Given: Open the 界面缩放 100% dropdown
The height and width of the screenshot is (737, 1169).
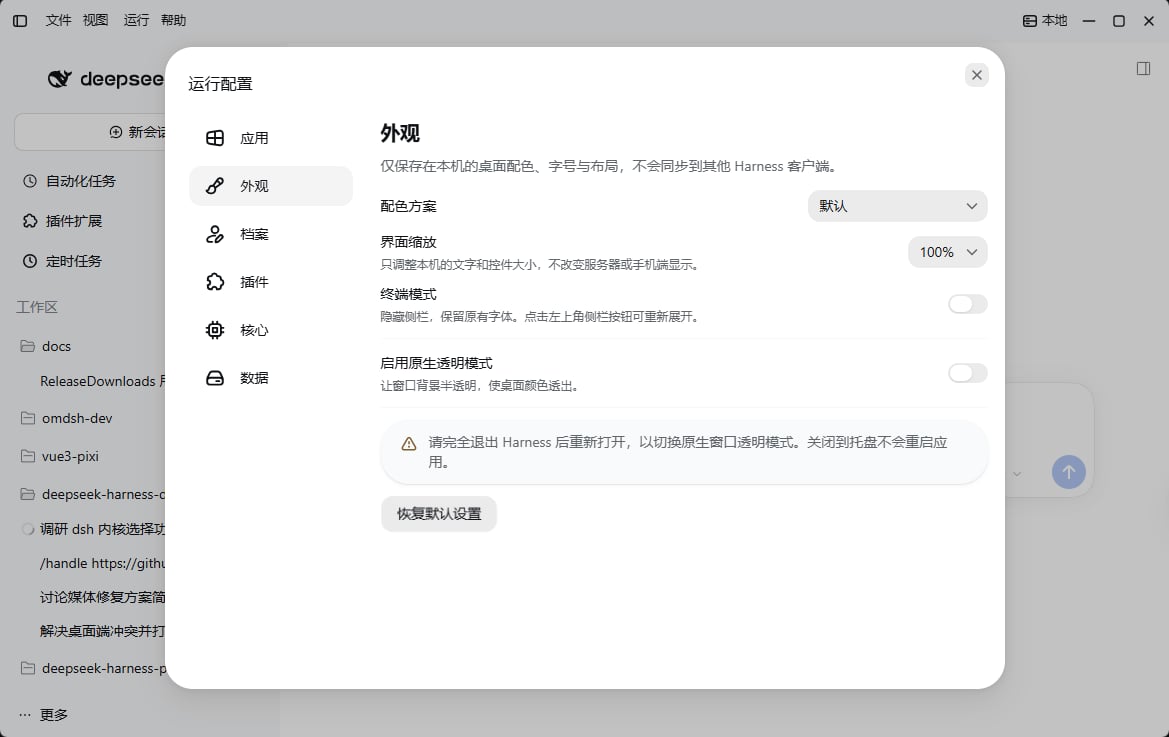Looking at the screenshot, I should (x=948, y=252).
